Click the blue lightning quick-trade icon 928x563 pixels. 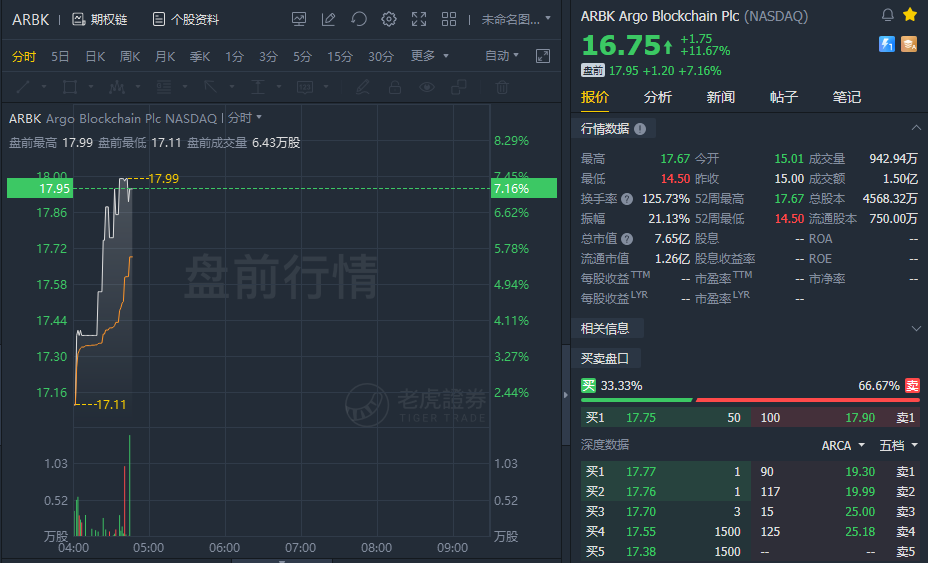(x=887, y=44)
